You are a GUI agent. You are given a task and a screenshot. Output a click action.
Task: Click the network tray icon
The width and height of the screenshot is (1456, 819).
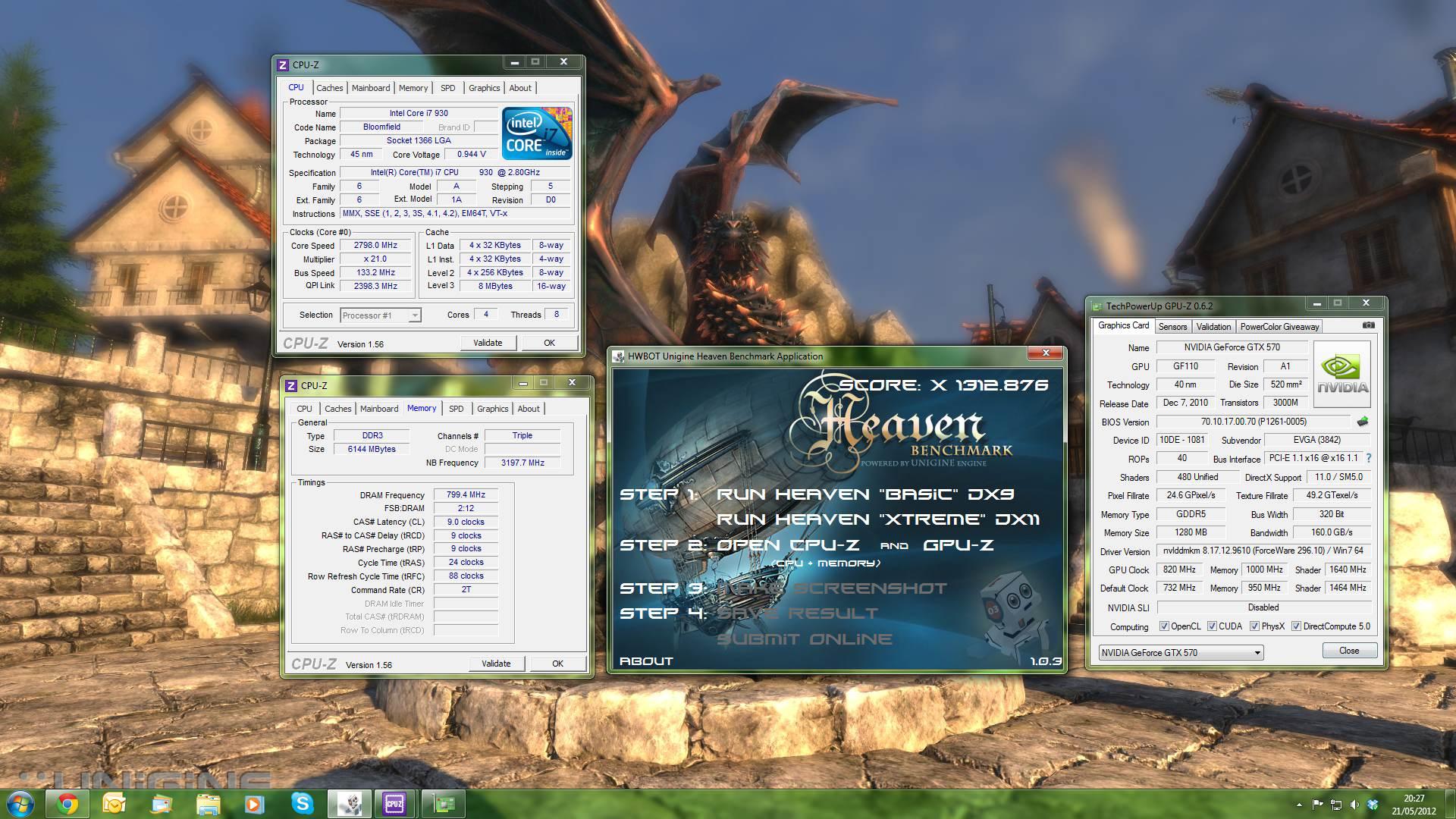point(1335,805)
